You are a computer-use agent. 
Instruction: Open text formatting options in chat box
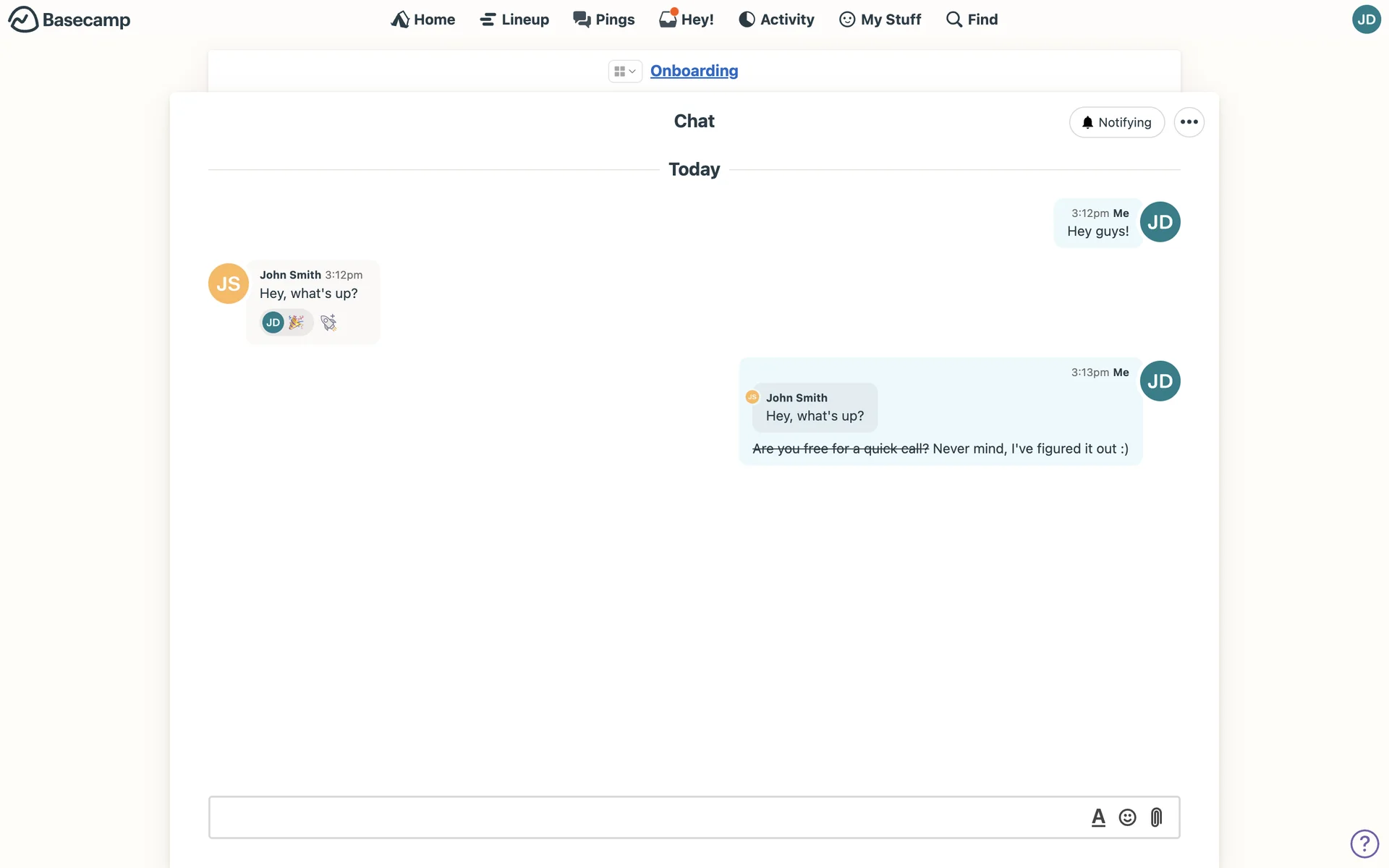[x=1098, y=817]
